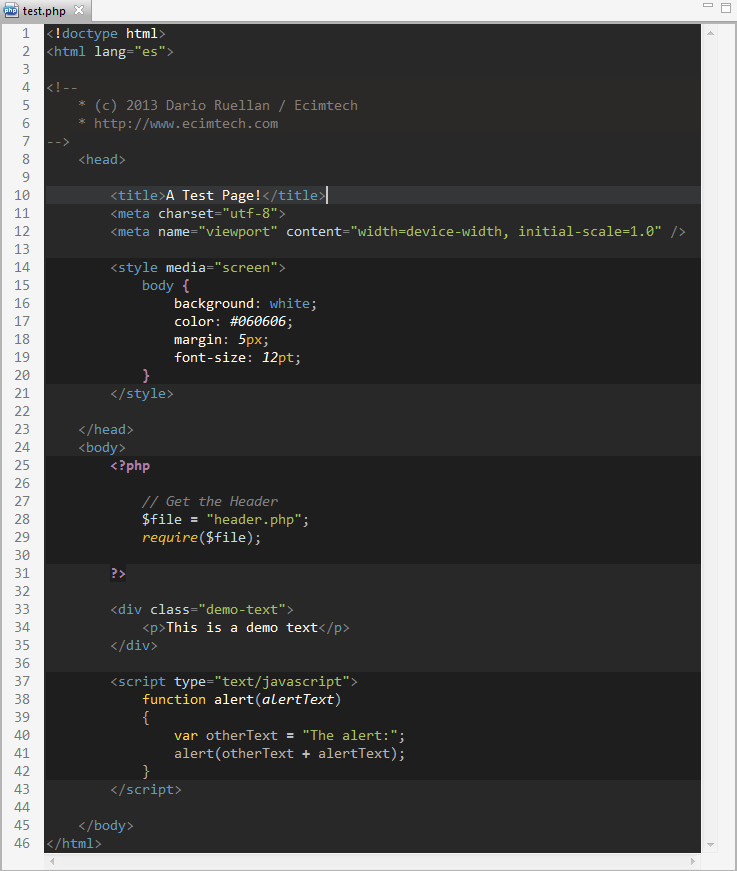Click the '(c) 2013 Dario Ruellan / Ecimtech' comment
The image size is (737, 871).
click(x=226, y=106)
